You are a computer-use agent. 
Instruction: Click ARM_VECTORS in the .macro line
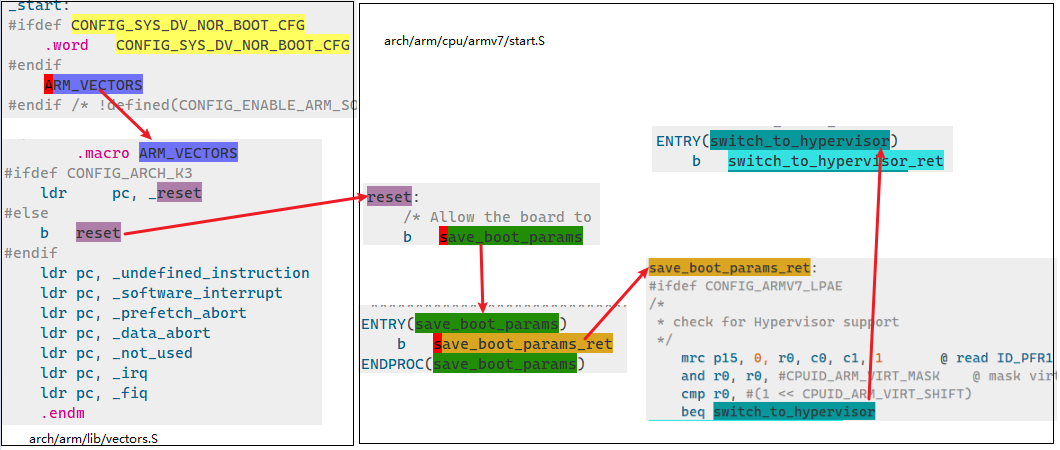189,151
